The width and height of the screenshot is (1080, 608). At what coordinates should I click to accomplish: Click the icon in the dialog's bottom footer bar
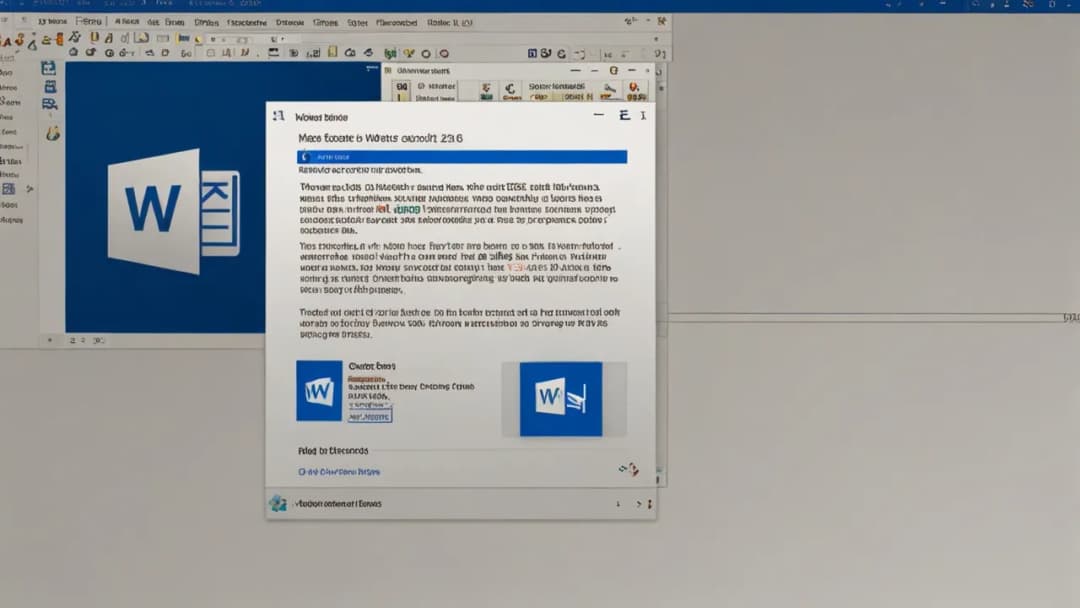tap(278, 503)
